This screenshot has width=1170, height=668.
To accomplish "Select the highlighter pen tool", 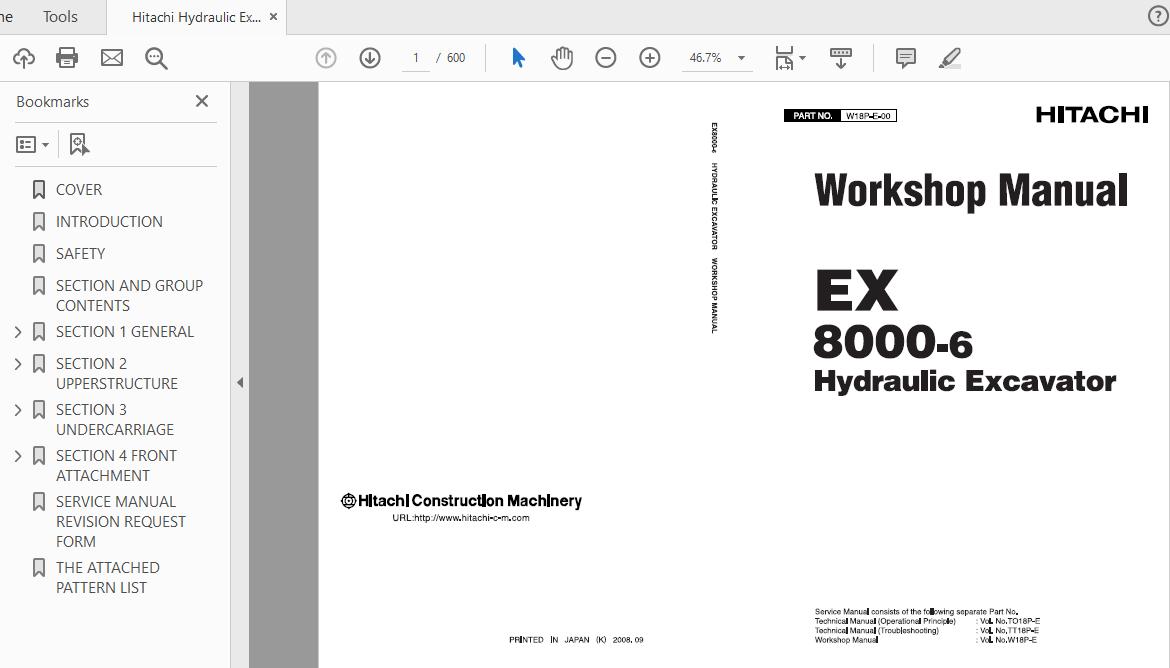I will (x=949, y=57).
